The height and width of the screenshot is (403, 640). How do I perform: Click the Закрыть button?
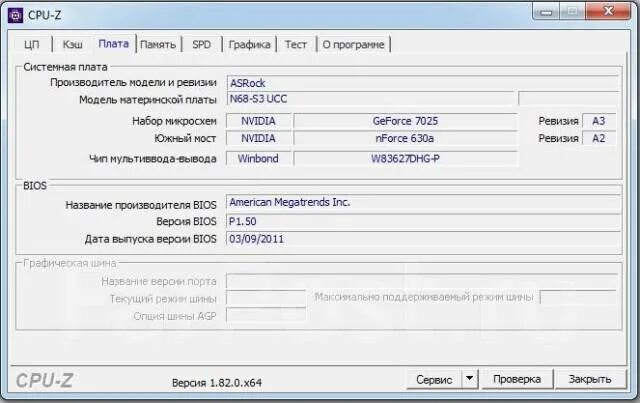590,379
